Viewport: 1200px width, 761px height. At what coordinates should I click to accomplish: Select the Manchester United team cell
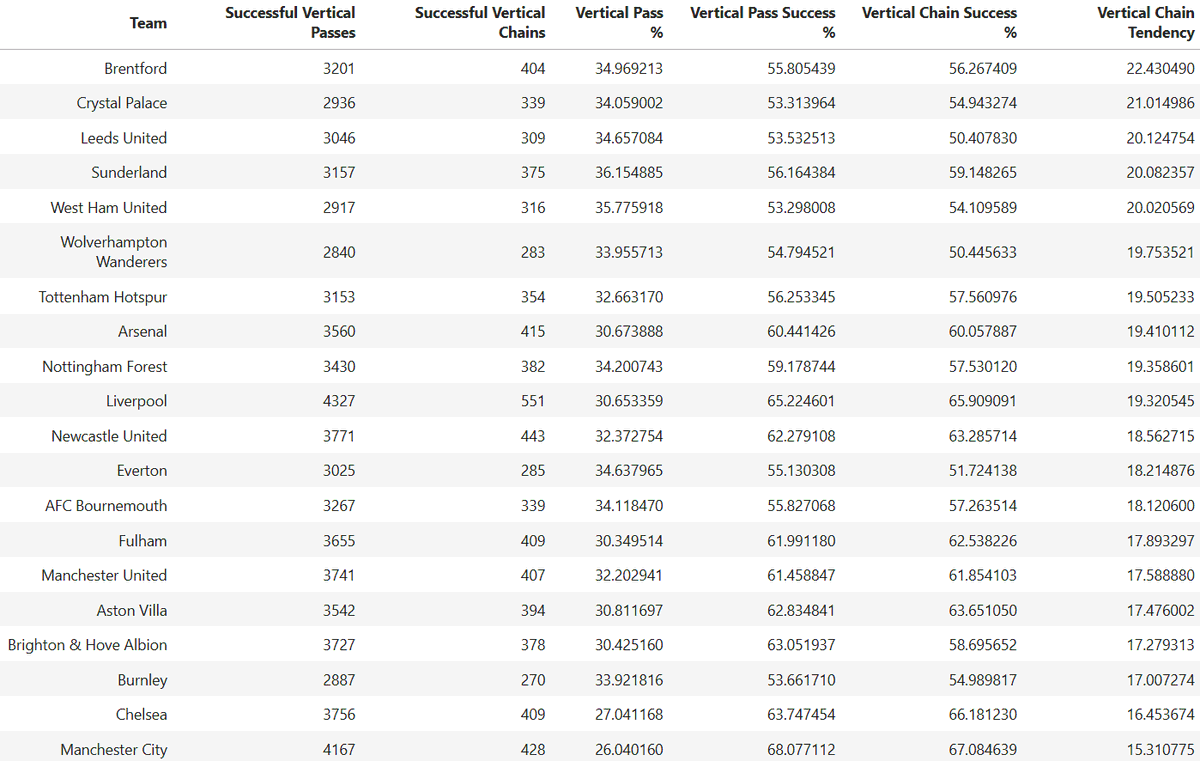tap(104, 576)
